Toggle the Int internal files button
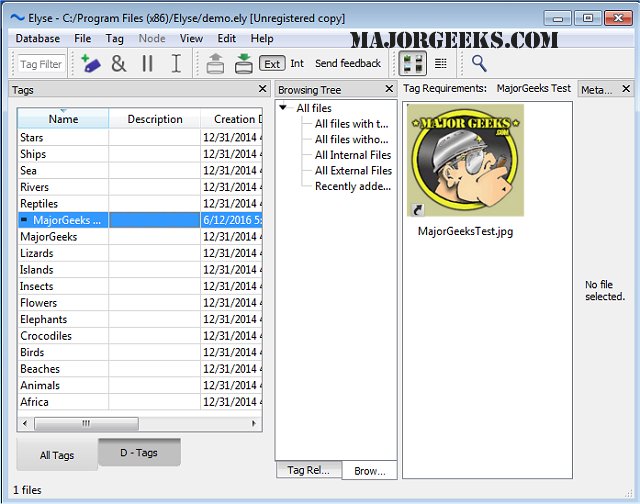The width and height of the screenshot is (640, 504). click(297, 64)
